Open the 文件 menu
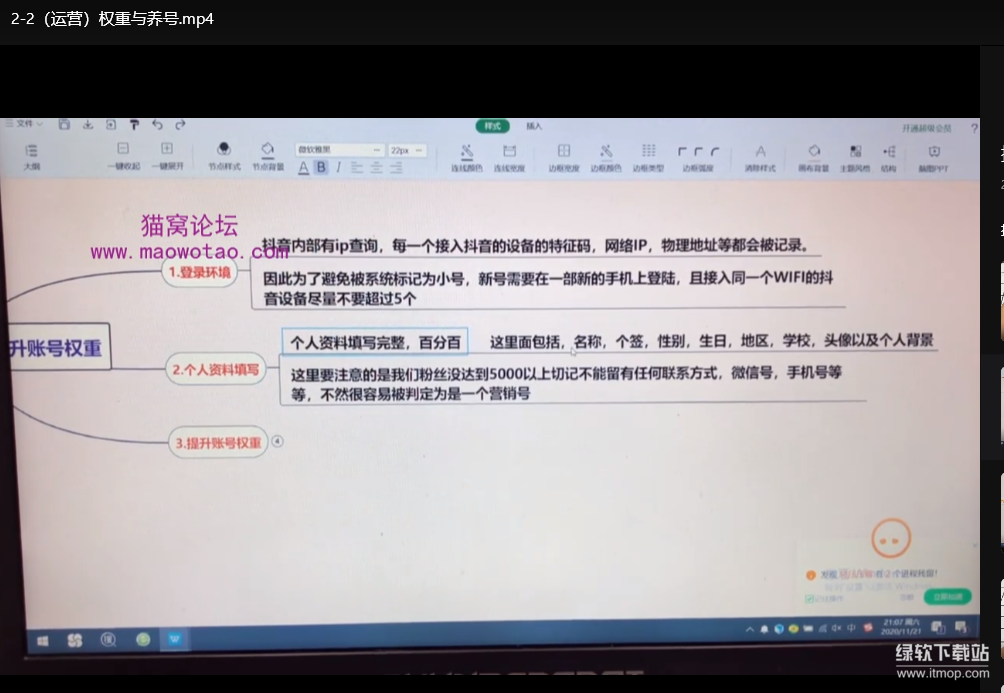 point(24,124)
